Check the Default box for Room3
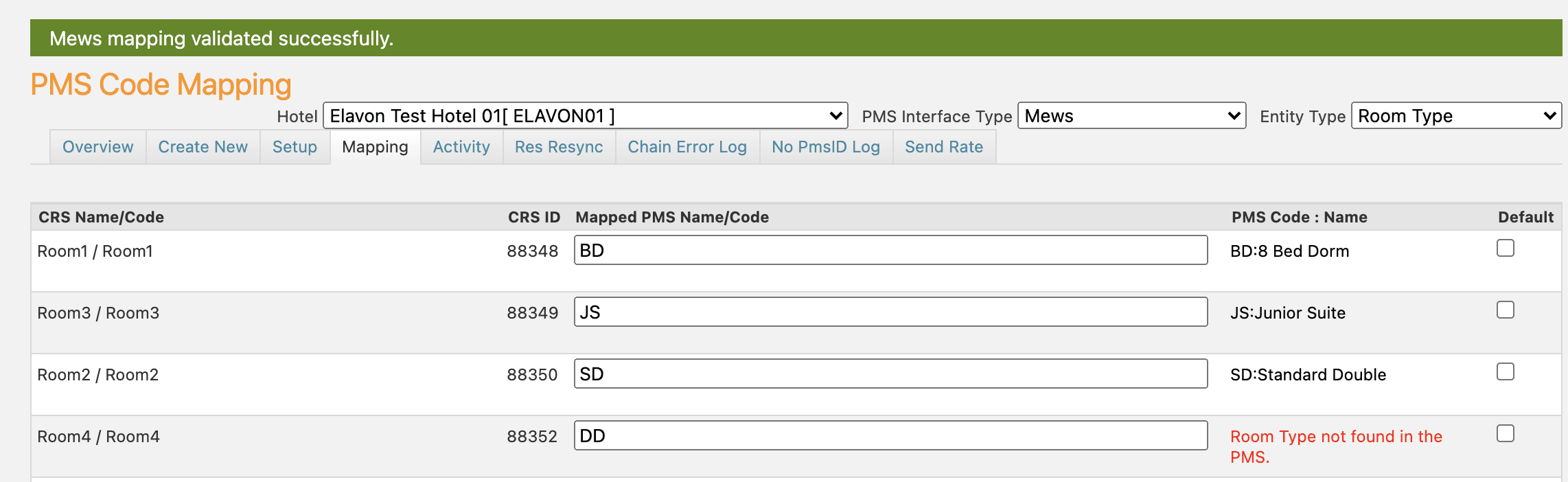Viewport: 1568px width, 482px height. (x=1505, y=310)
